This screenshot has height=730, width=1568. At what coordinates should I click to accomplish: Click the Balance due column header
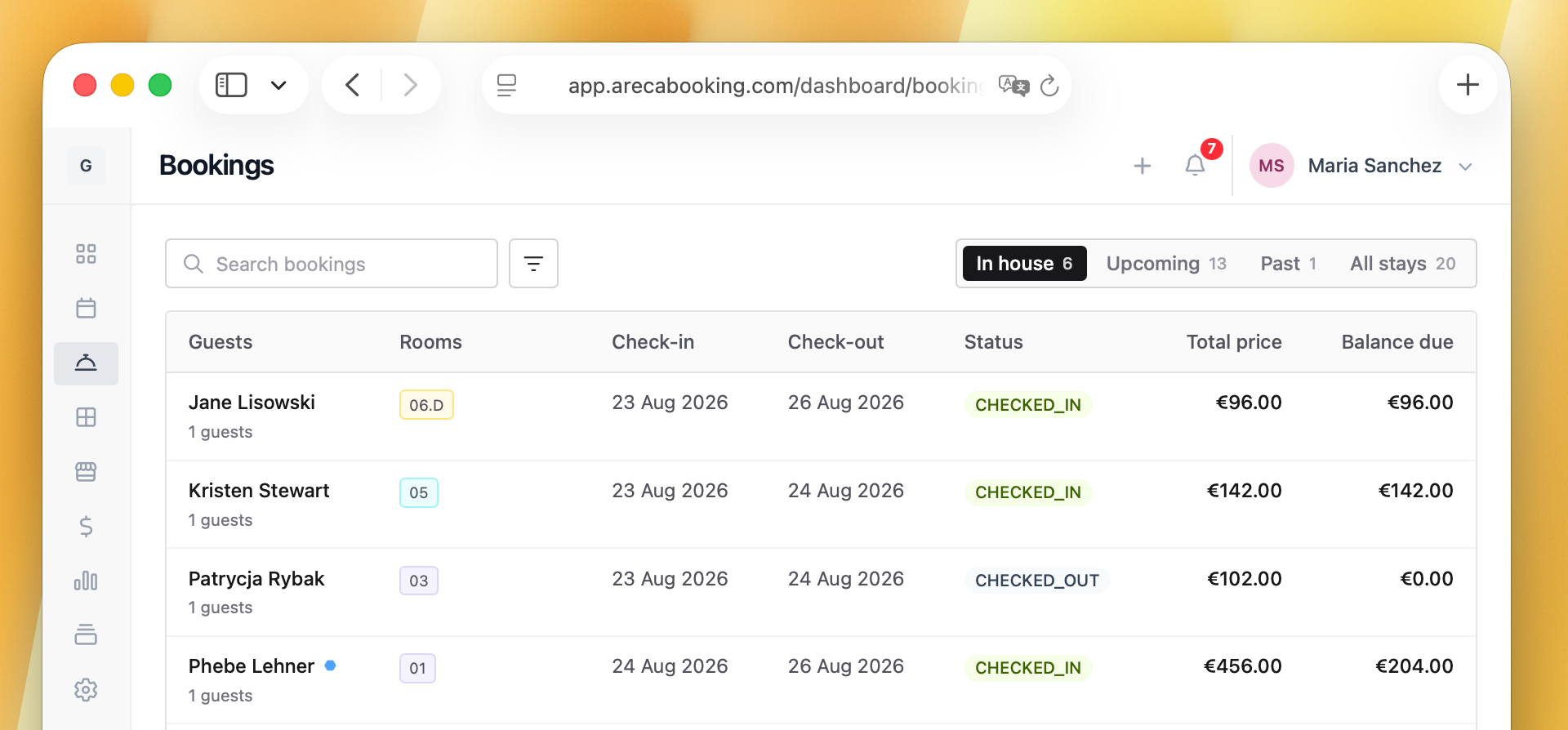pyautogui.click(x=1397, y=342)
